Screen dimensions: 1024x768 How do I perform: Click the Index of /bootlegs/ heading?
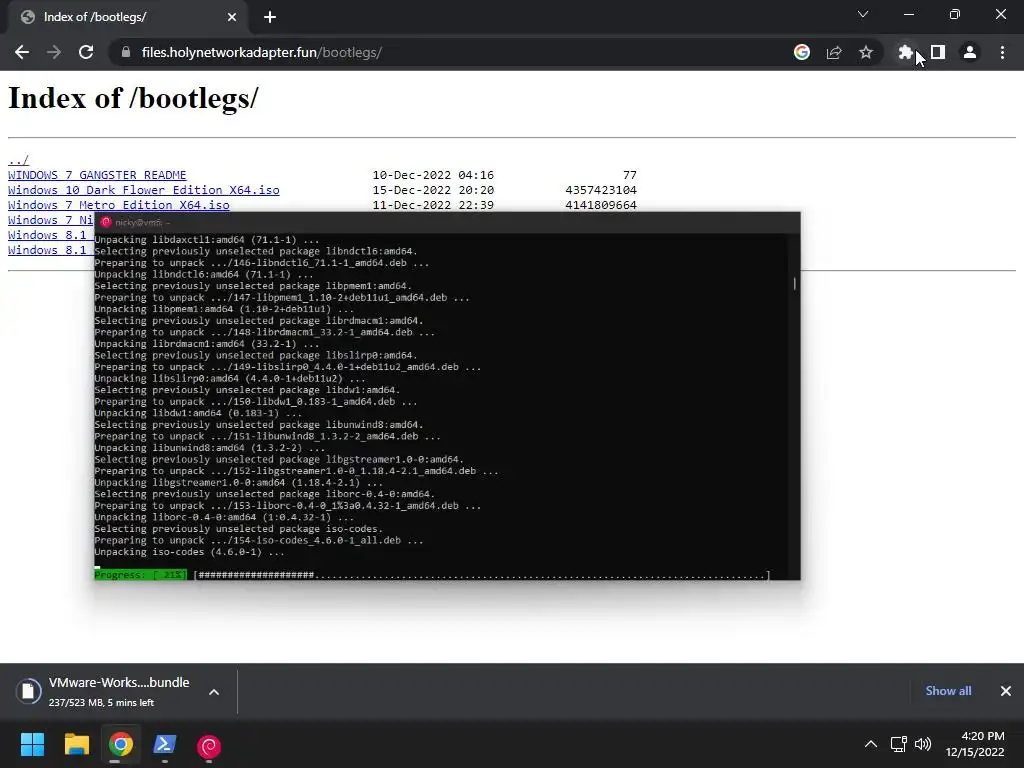(133, 98)
